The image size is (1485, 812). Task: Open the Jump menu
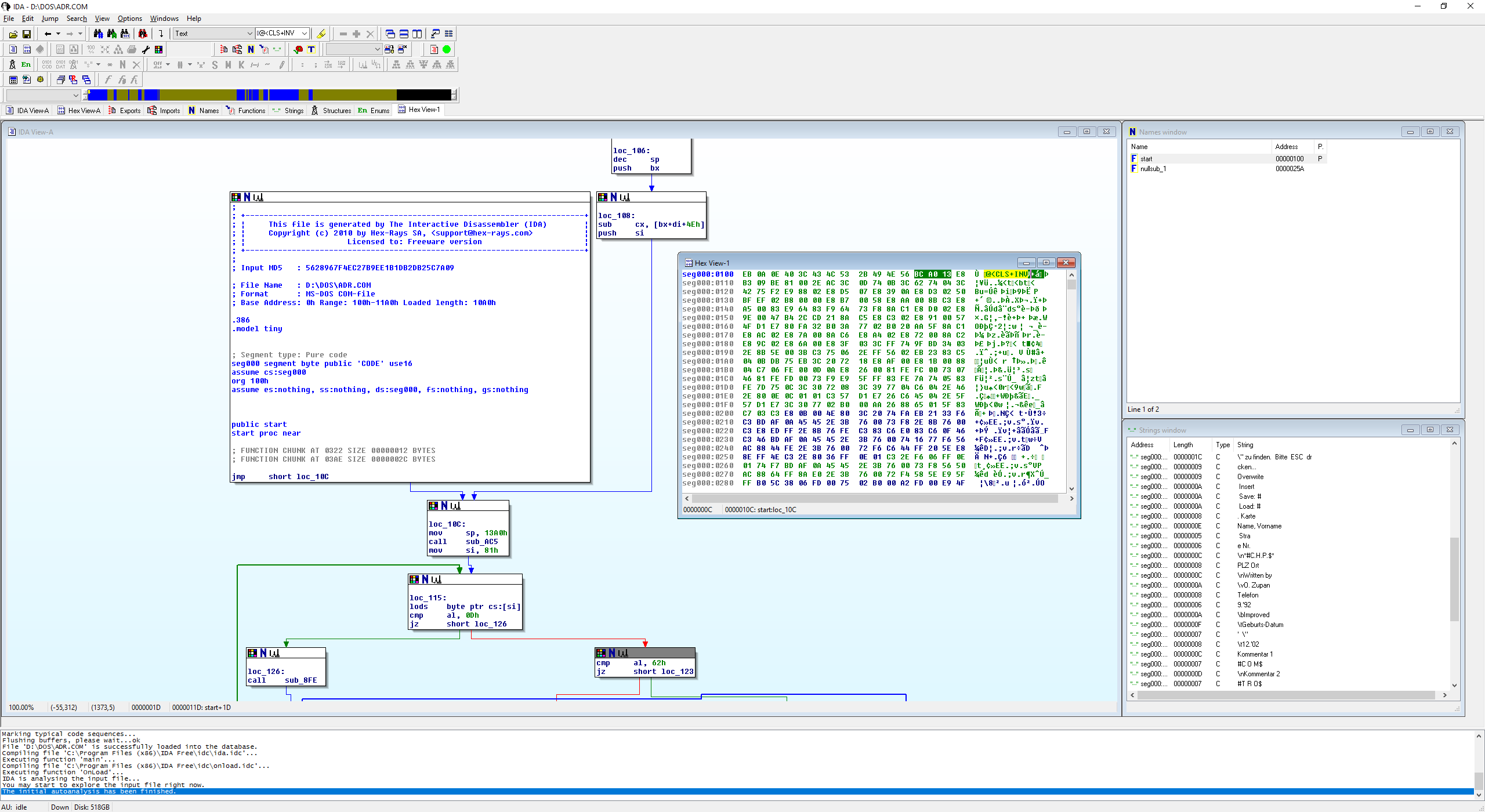coord(50,19)
